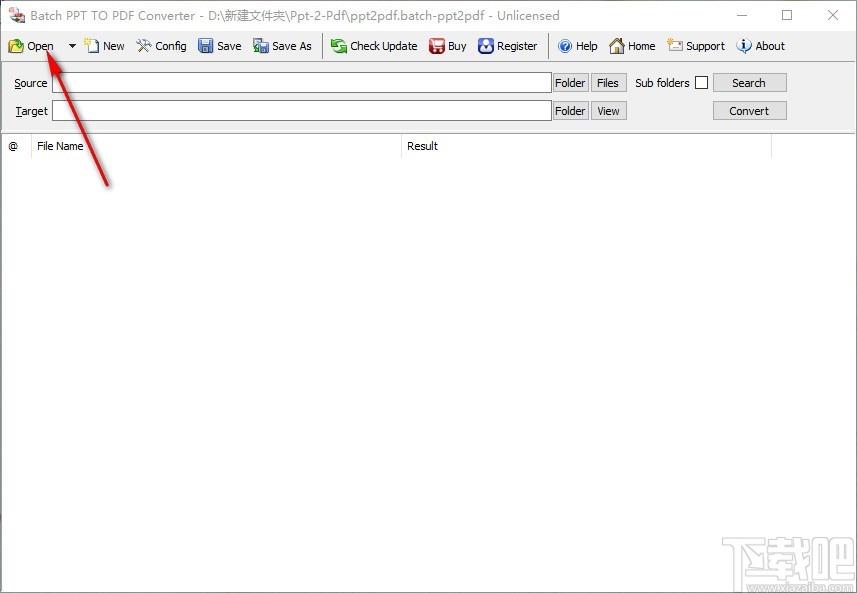This screenshot has height=593, width=857.
Task: Click the @ column header
Action: [16, 146]
